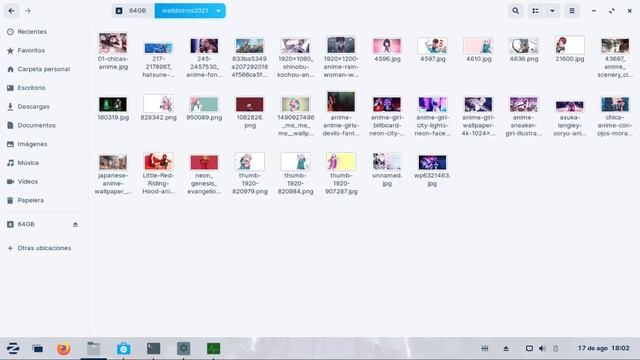The width and height of the screenshot is (640, 360).
Task: Select the 1920x1080 shinobu-kochou image
Action: click(x=296, y=46)
